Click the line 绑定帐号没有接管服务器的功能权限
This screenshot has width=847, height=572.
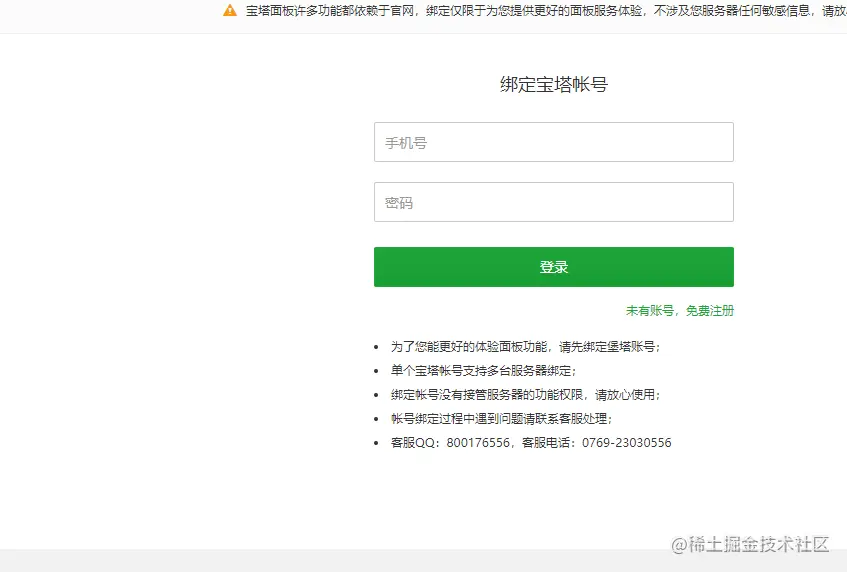point(526,395)
